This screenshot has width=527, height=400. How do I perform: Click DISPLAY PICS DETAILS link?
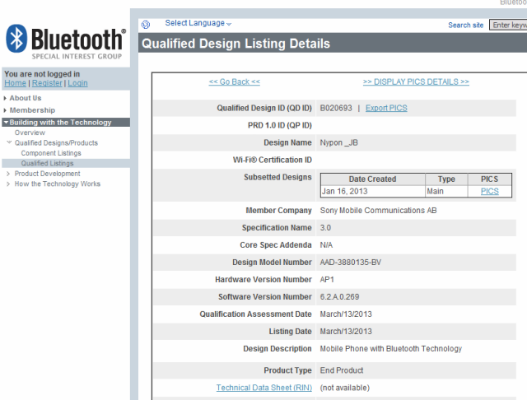click(x=416, y=82)
